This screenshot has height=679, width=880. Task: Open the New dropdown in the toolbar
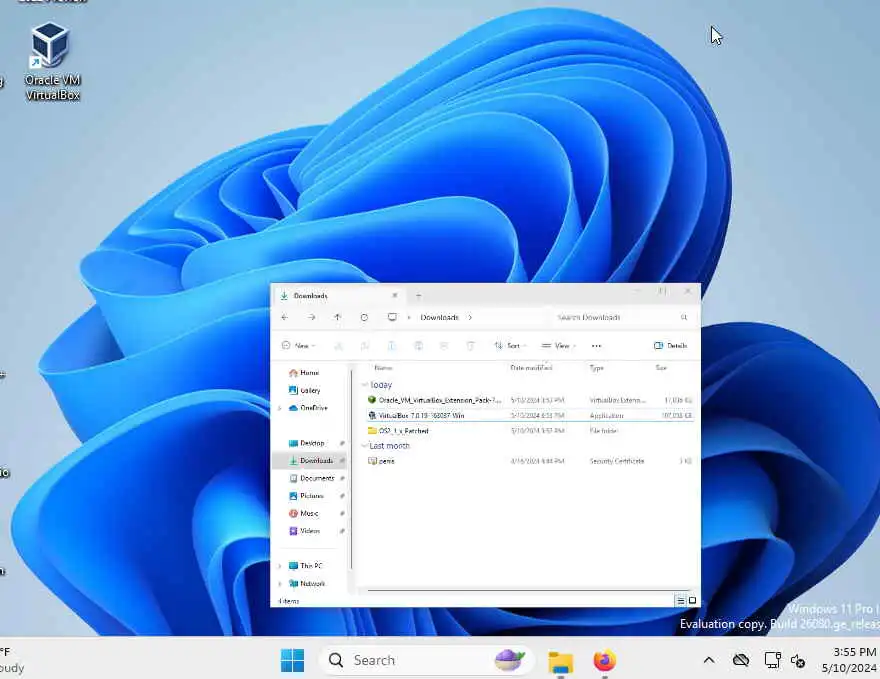[299, 346]
